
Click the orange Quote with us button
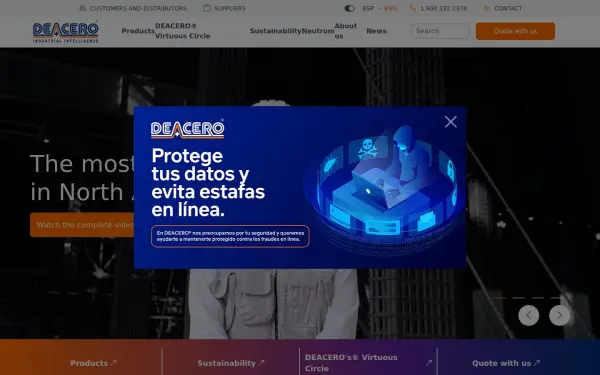coord(515,31)
